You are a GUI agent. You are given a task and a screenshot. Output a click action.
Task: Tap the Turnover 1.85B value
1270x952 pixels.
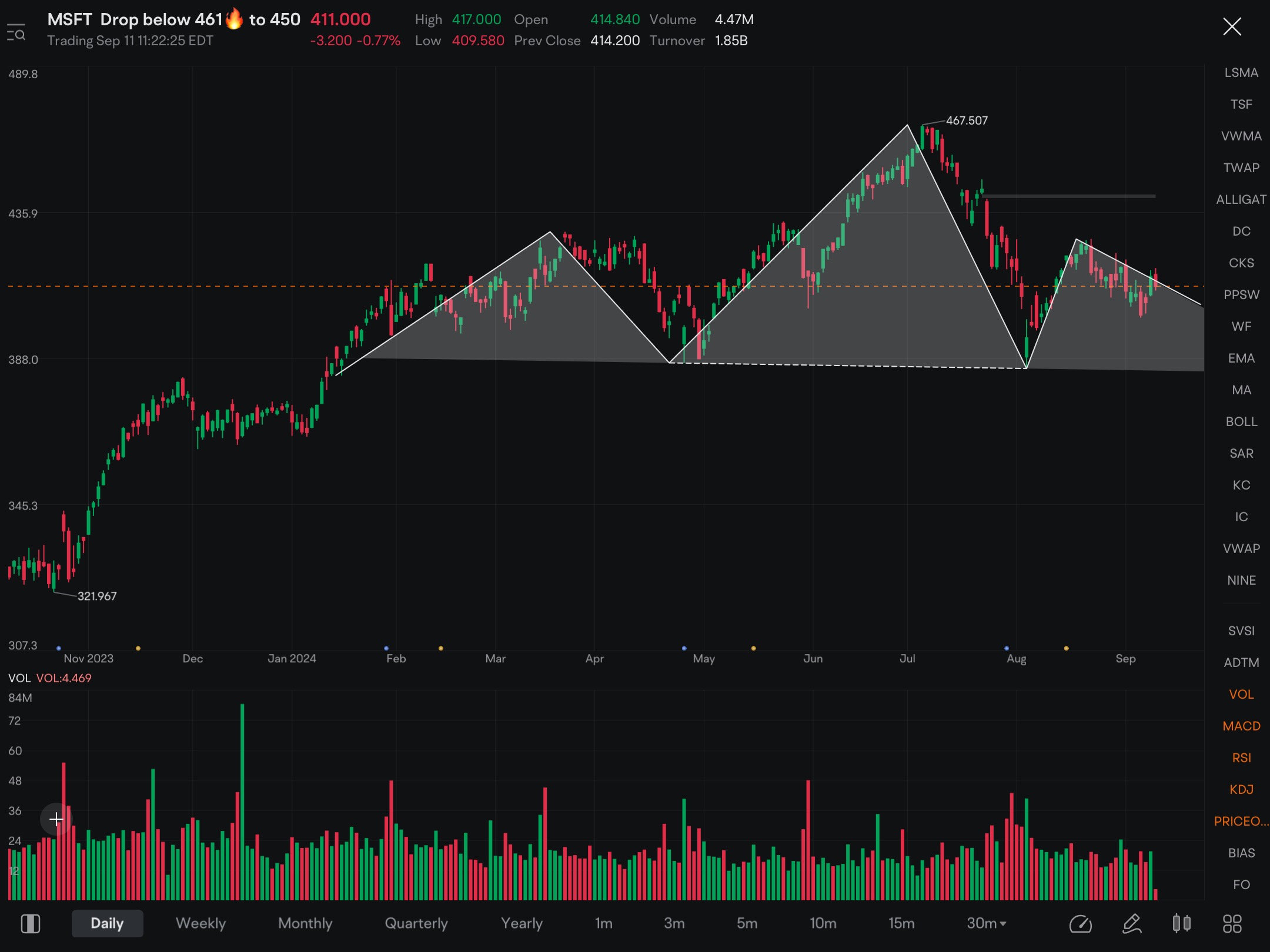(731, 41)
